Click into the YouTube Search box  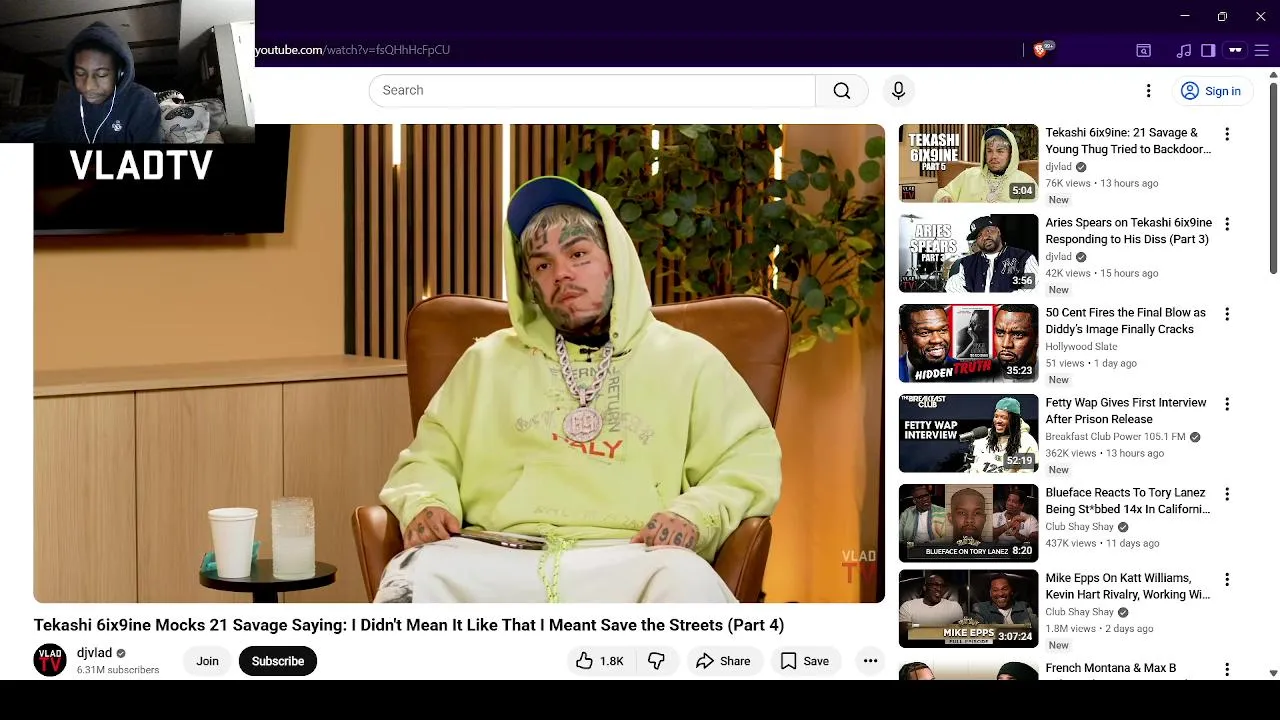point(592,90)
